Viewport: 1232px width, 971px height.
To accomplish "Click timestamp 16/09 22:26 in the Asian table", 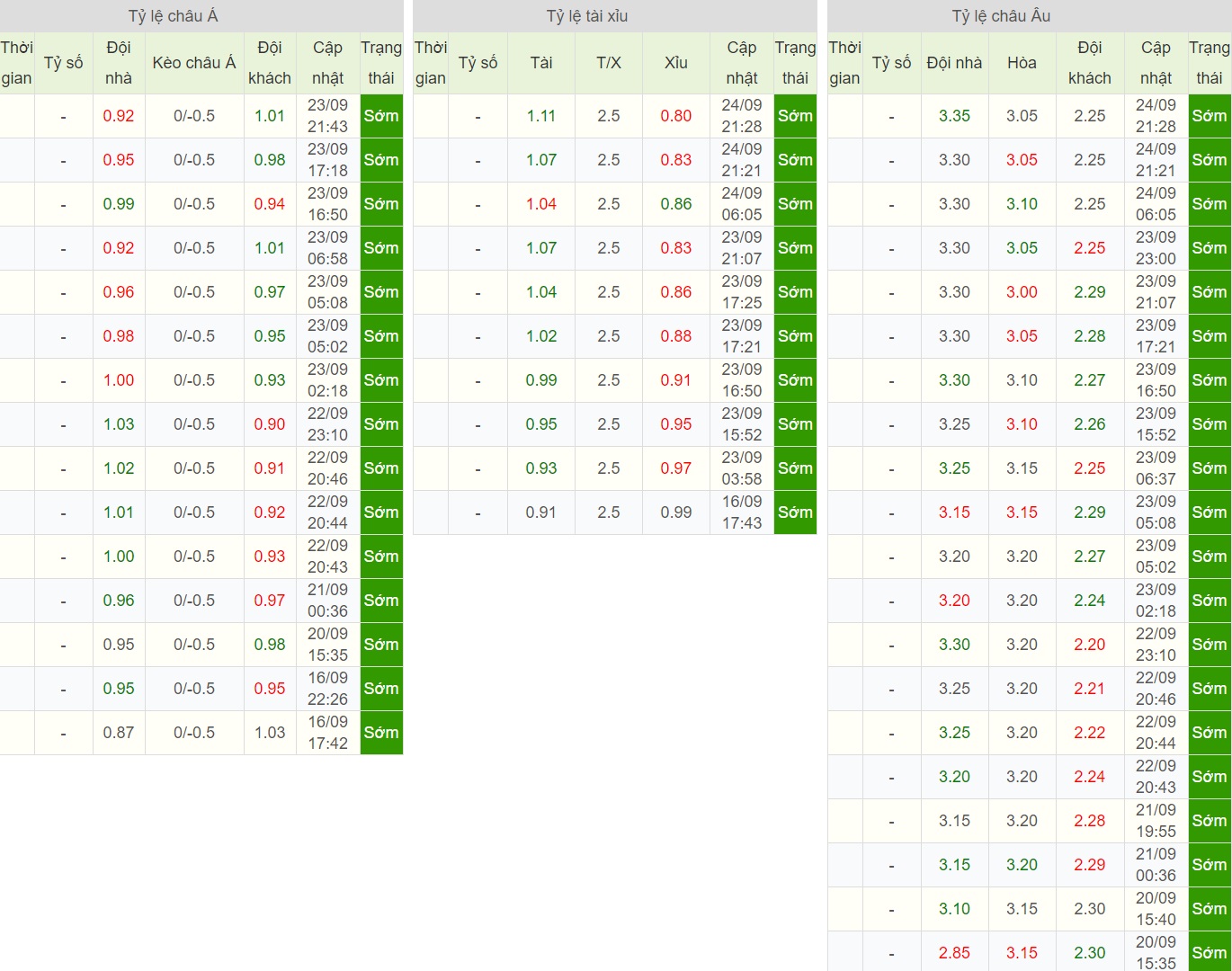I will [327, 689].
